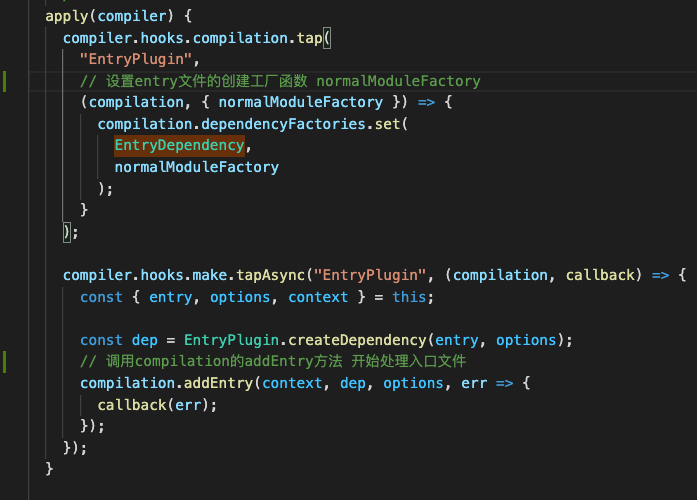The image size is (697, 500).
Task: Click the createDependency method name
Action: click(357, 340)
